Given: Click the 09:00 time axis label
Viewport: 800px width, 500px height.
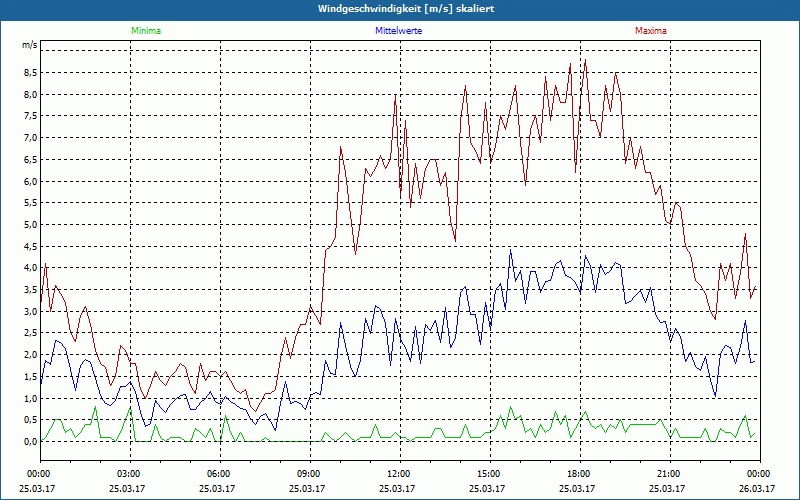Looking at the screenshot, I should (309, 474).
